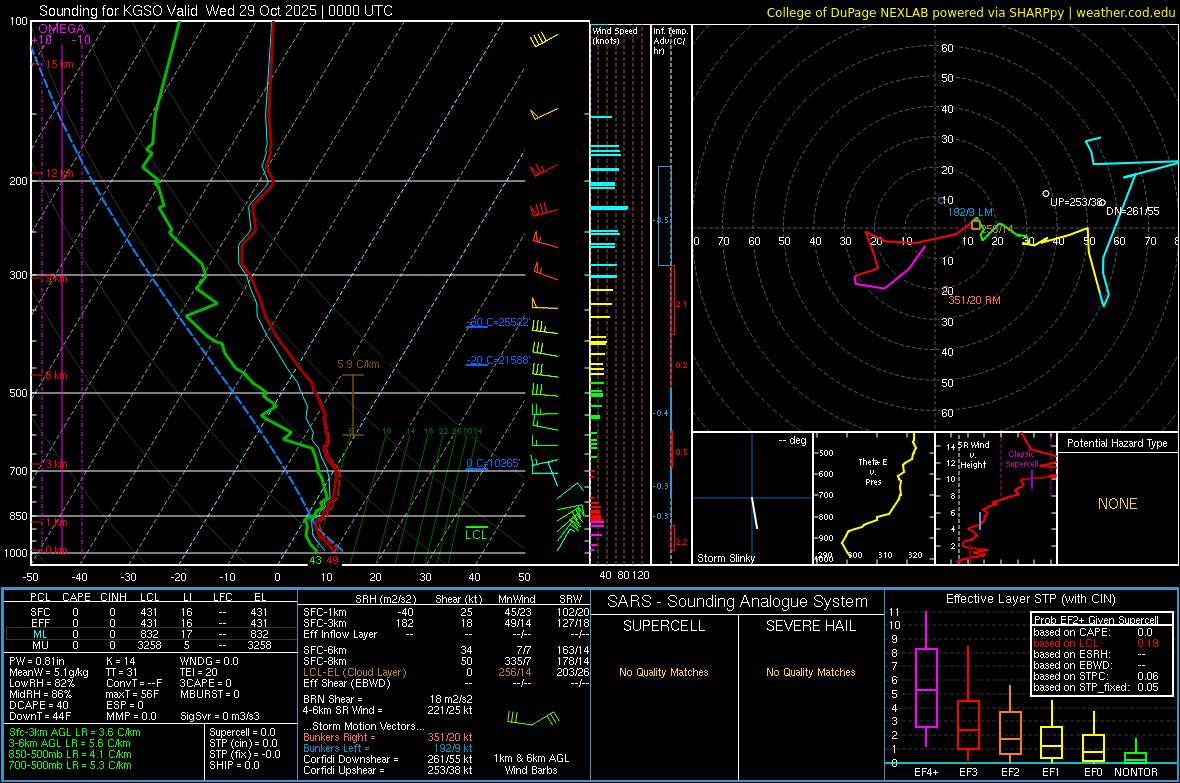Click the Wind Speed (knots) panel header

click(615, 35)
